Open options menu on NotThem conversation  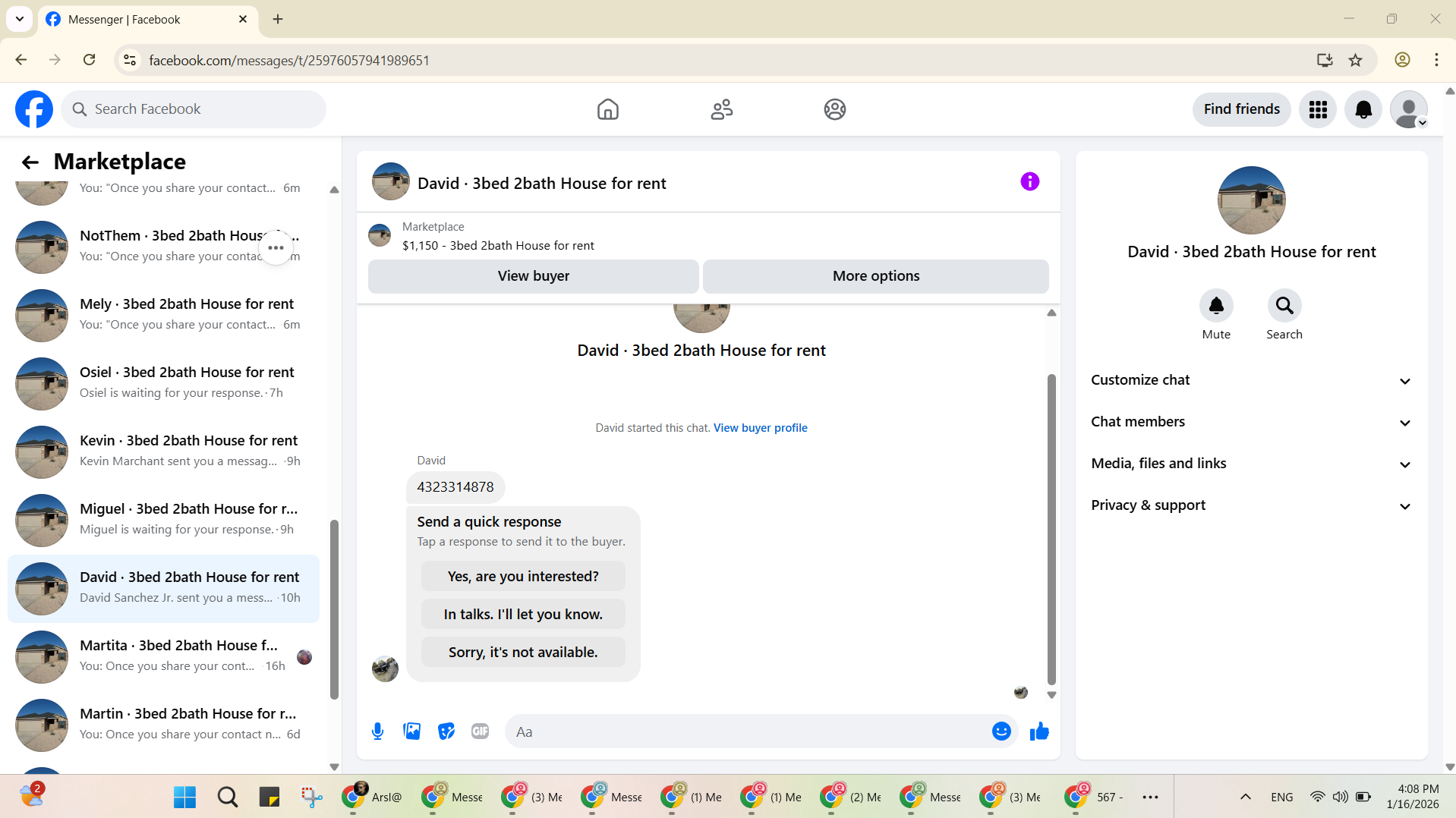(x=276, y=248)
